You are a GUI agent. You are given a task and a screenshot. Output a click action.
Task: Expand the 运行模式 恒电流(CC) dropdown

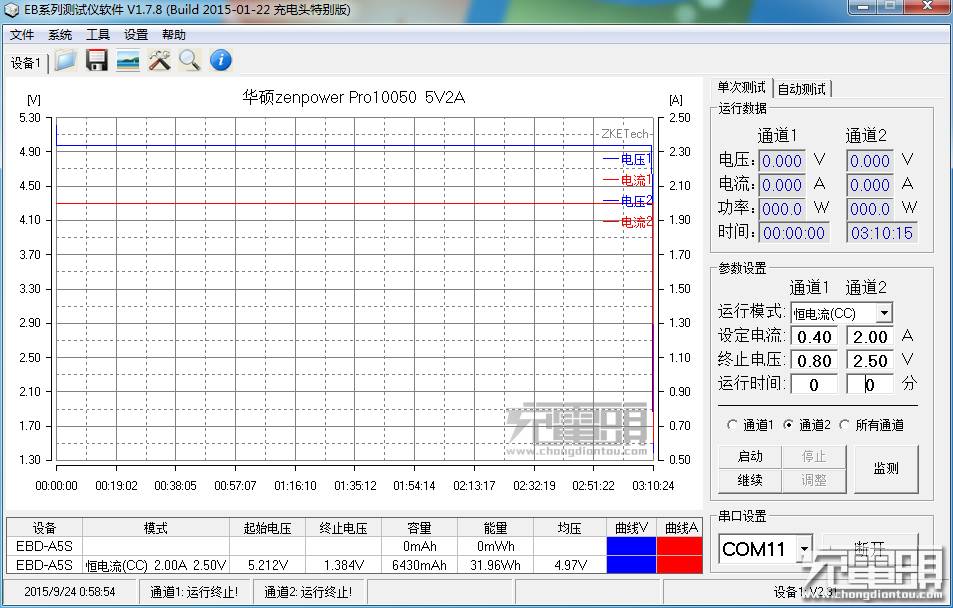[x=884, y=313]
